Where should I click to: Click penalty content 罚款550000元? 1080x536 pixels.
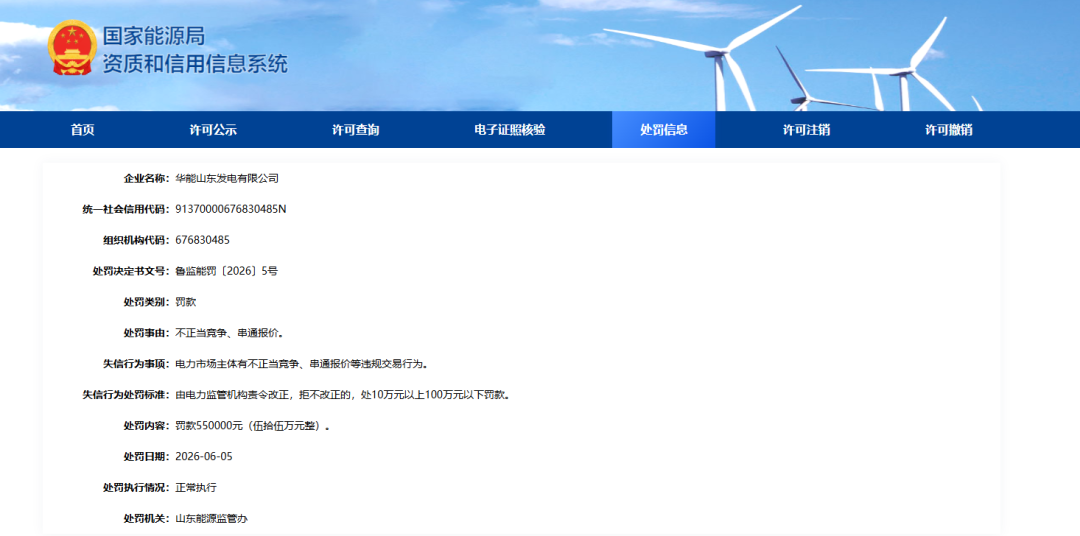[x=253, y=426]
